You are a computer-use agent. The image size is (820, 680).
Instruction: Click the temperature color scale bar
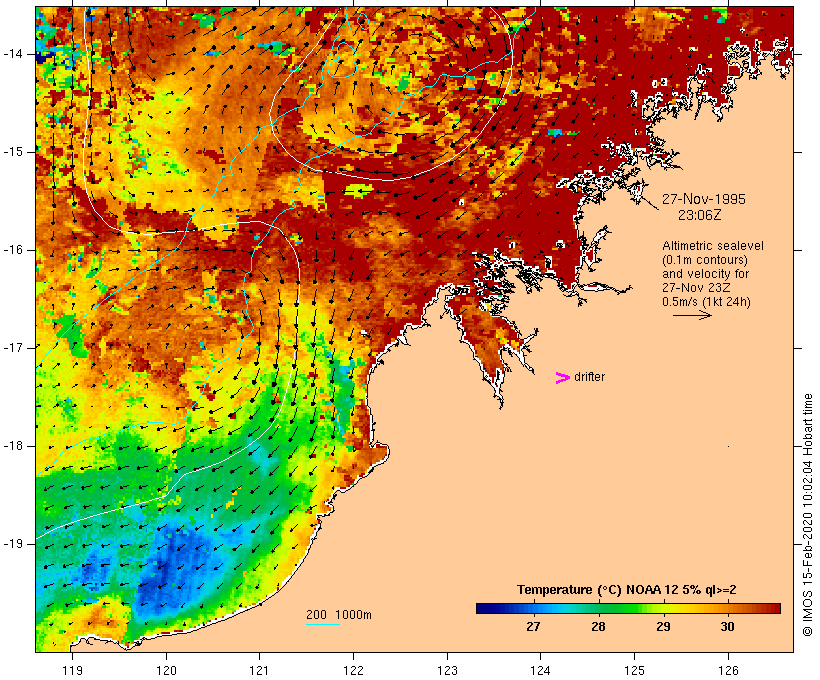628,608
